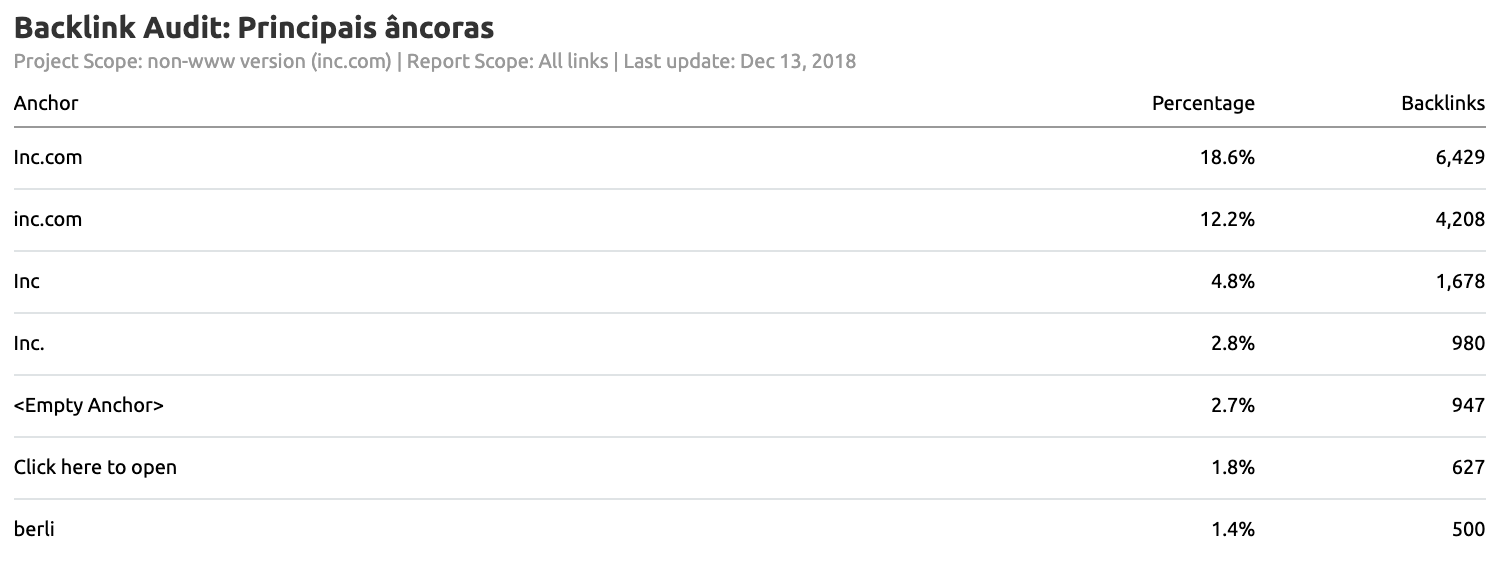Image resolution: width=1506 pixels, height=566 pixels.
Task: Click the Project Scope subtitle line
Action: pyautogui.click(x=434, y=61)
